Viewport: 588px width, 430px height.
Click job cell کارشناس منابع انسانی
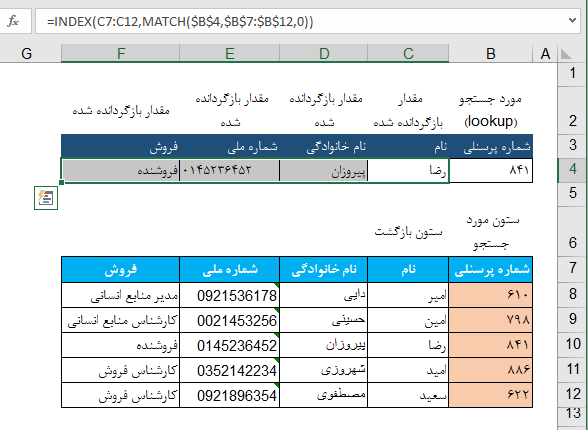(120, 320)
